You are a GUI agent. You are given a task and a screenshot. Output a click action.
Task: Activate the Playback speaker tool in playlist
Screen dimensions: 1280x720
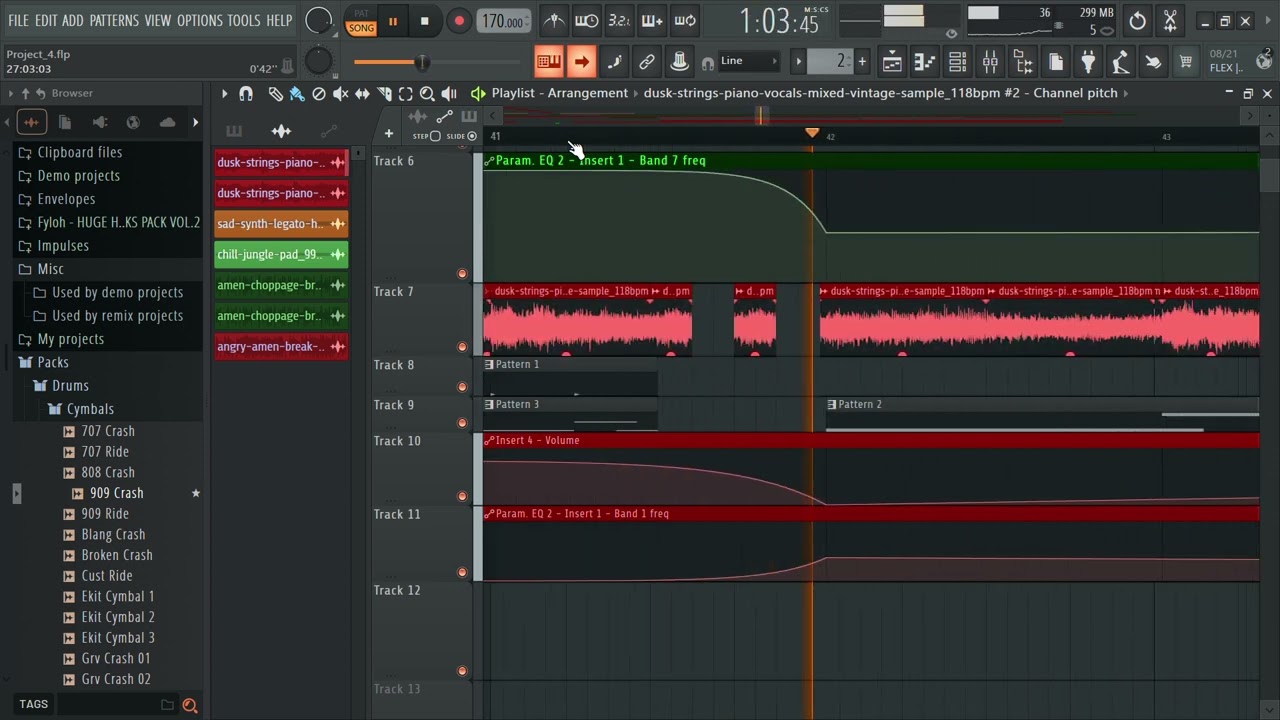point(449,93)
